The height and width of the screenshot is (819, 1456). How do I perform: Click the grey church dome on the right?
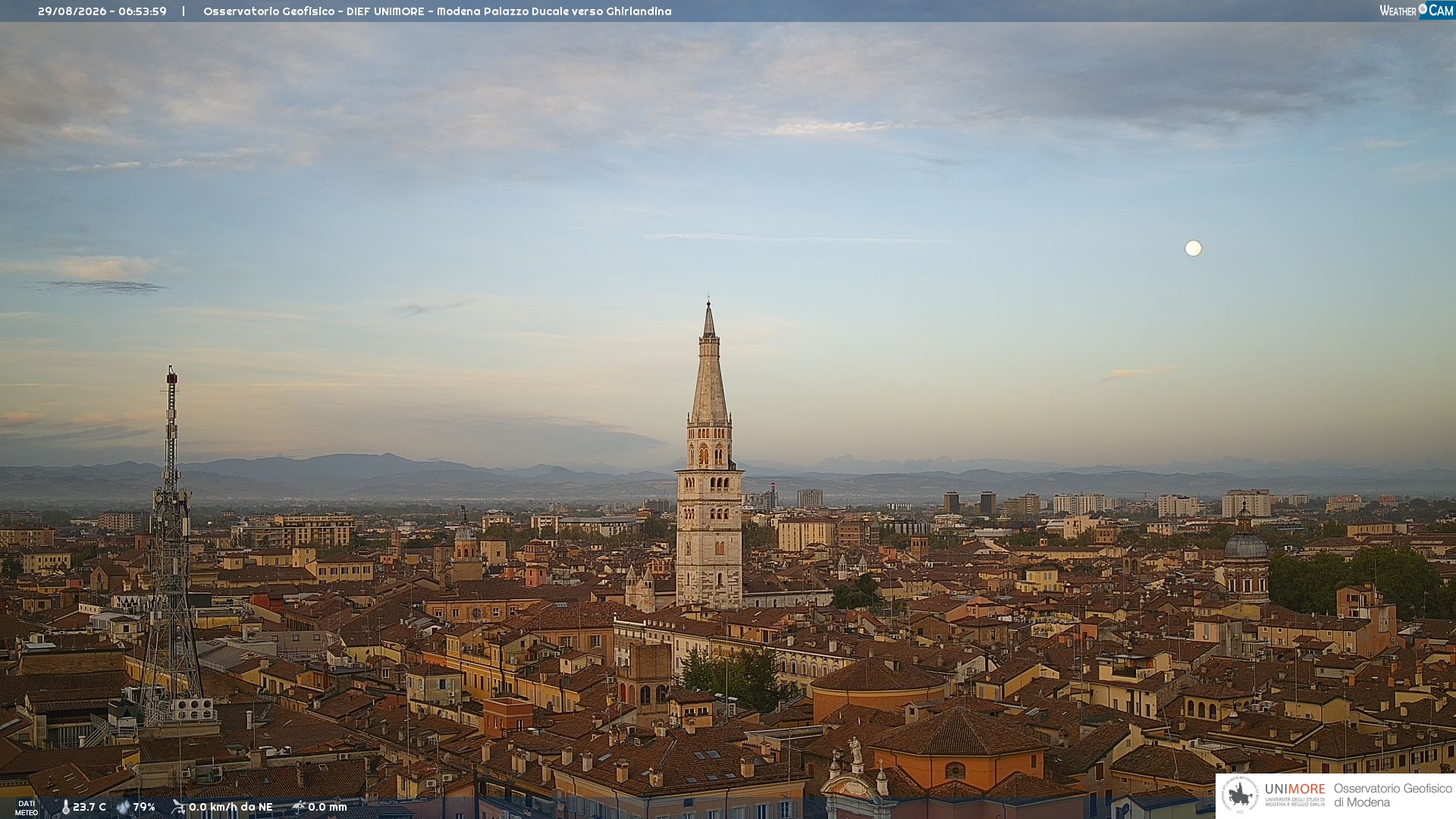pyautogui.click(x=1245, y=544)
